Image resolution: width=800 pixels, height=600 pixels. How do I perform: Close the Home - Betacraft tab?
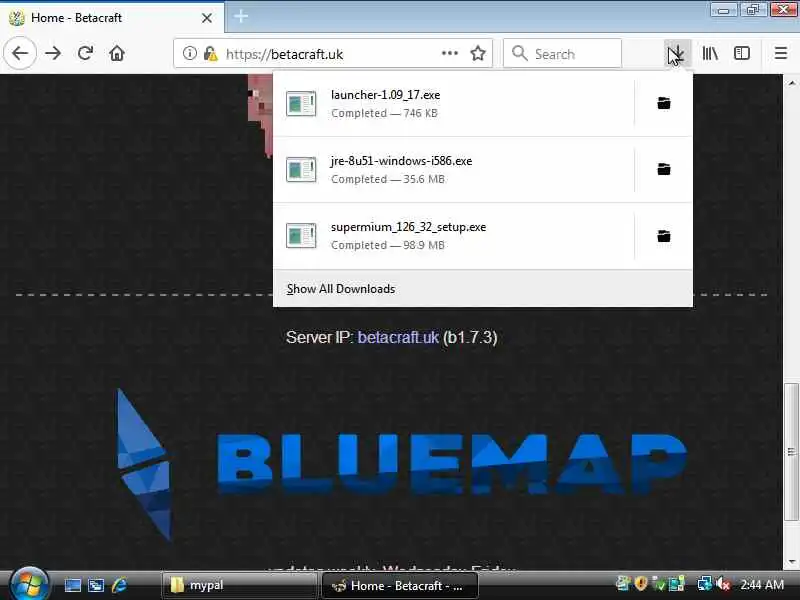pyautogui.click(x=207, y=18)
